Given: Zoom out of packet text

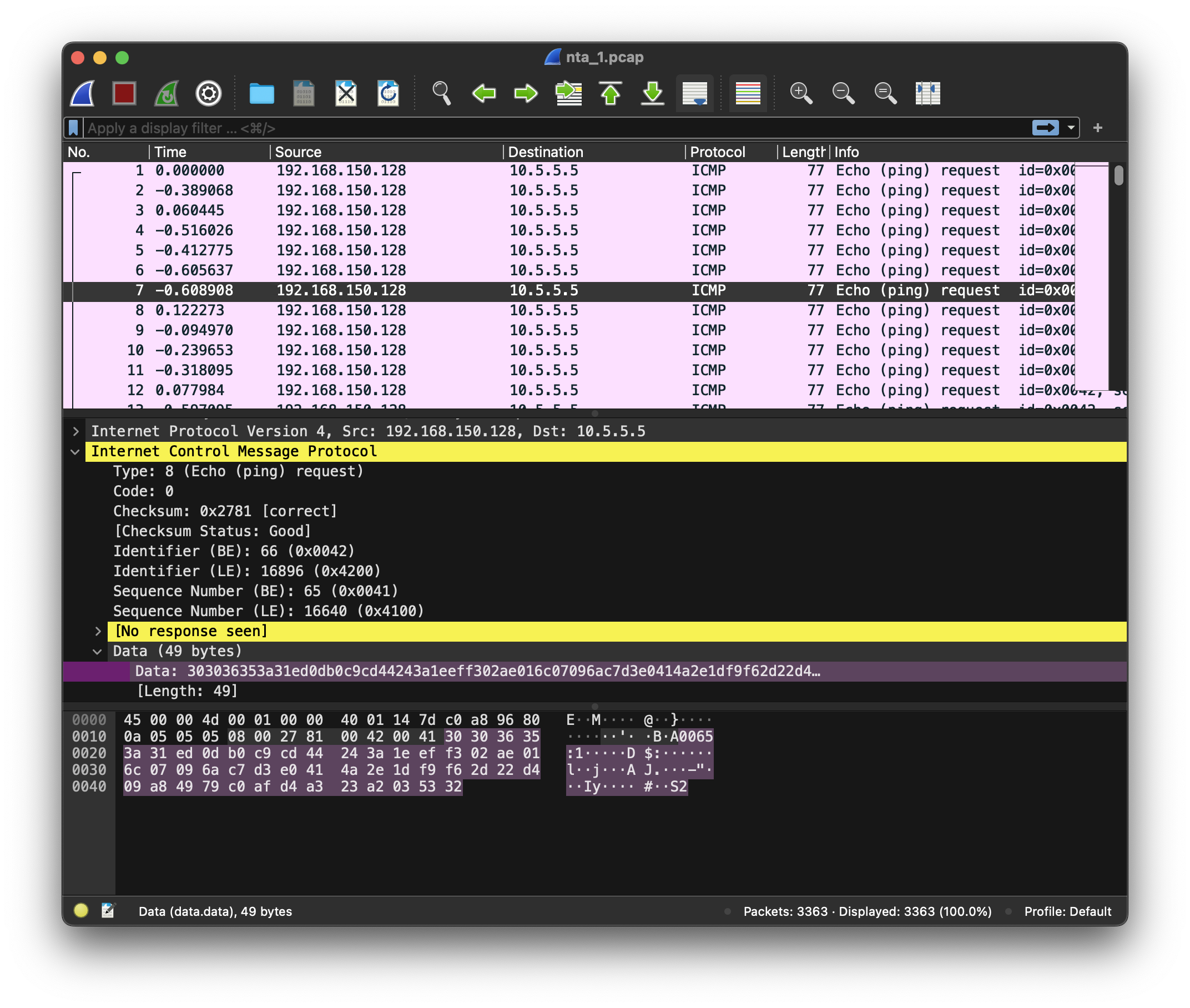Looking at the screenshot, I should 843,93.
